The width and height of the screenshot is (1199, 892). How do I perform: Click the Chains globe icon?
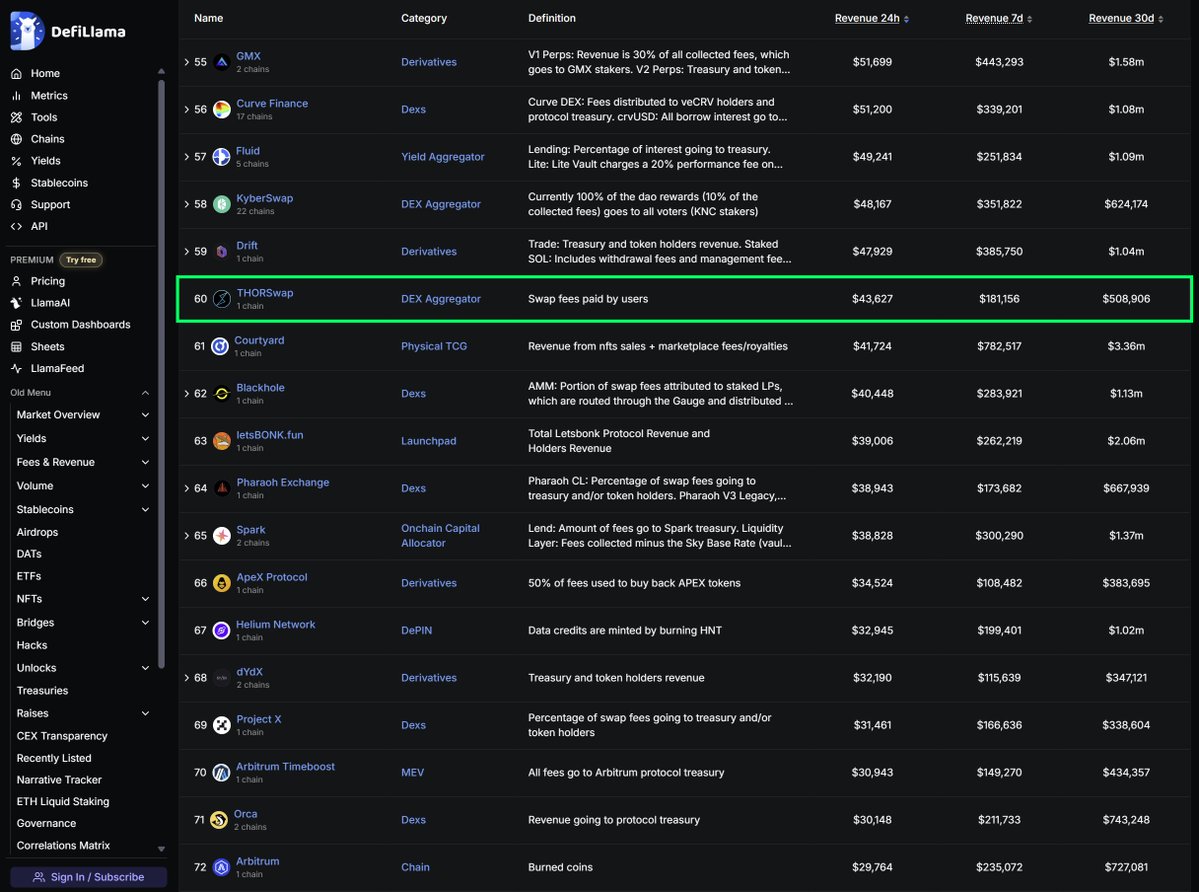tap(16, 139)
